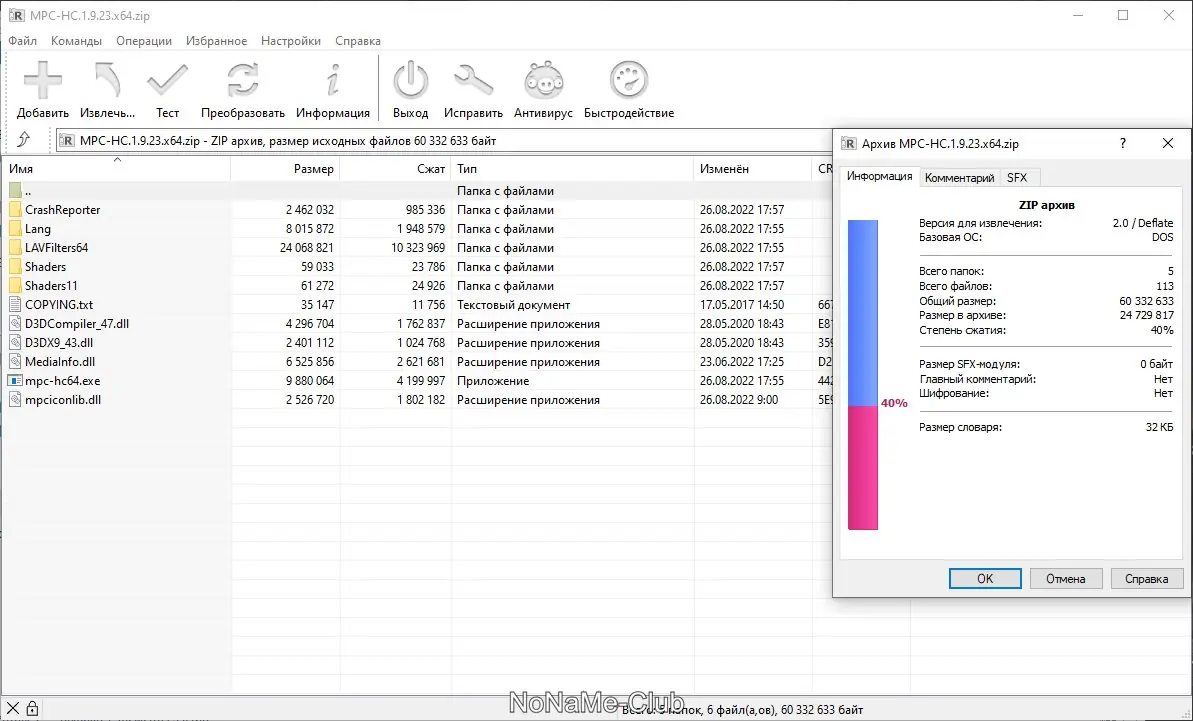This screenshot has height=721, width=1193.
Task: Select the mpciconlib.dll file name
Action: click(x=63, y=400)
